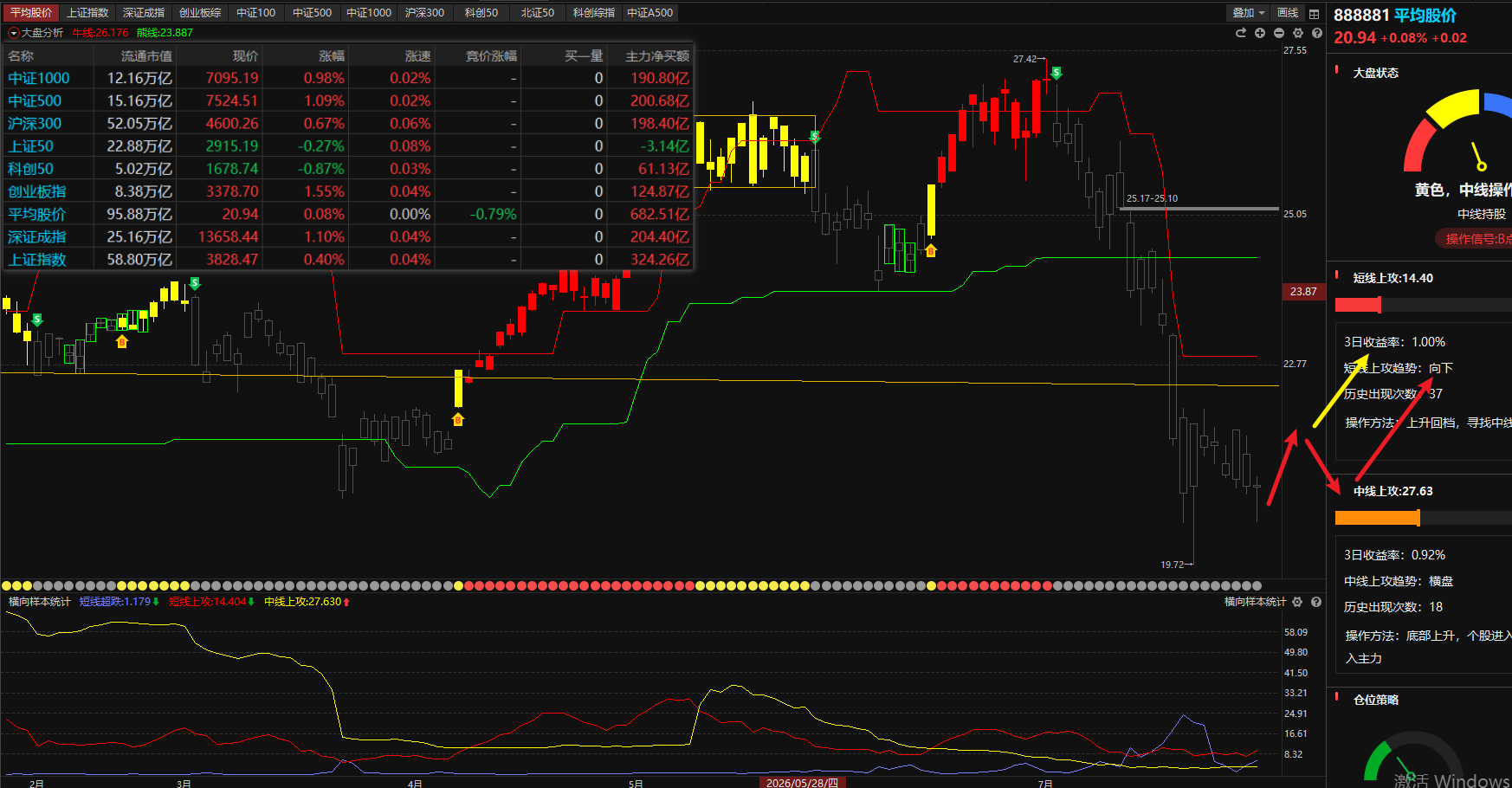Click the 23.87 price label on the price axis
Viewport: 1512px width, 788px height.
click(x=1303, y=292)
